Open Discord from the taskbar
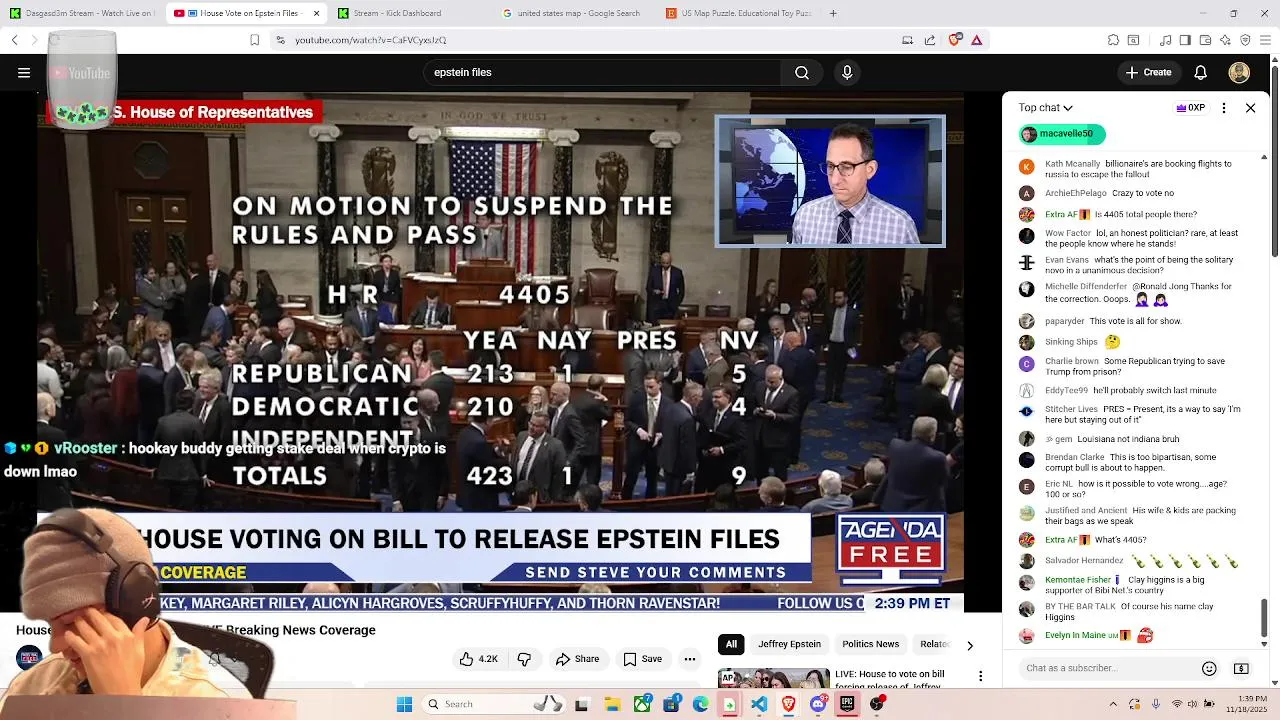1280x720 pixels. [x=818, y=704]
